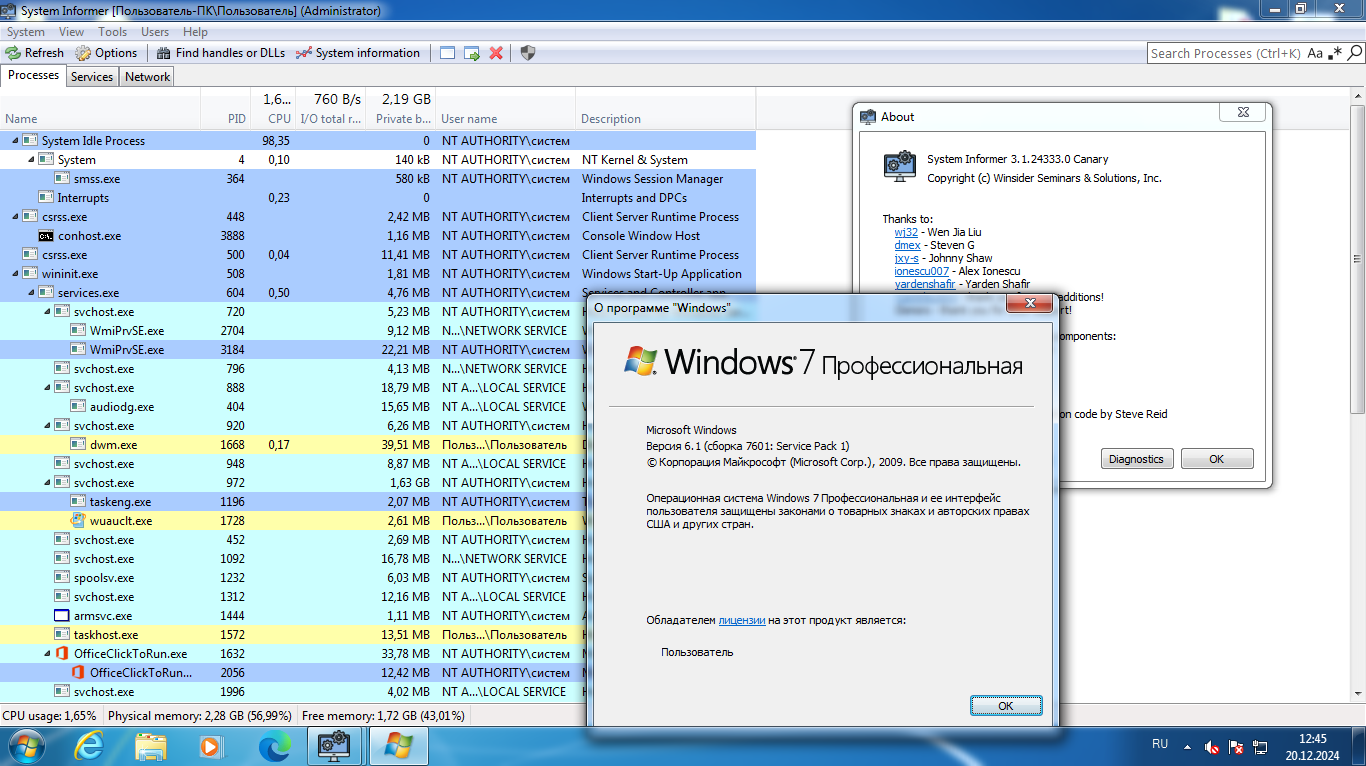Open System information graph window

pyautogui.click(x=358, y=53)
